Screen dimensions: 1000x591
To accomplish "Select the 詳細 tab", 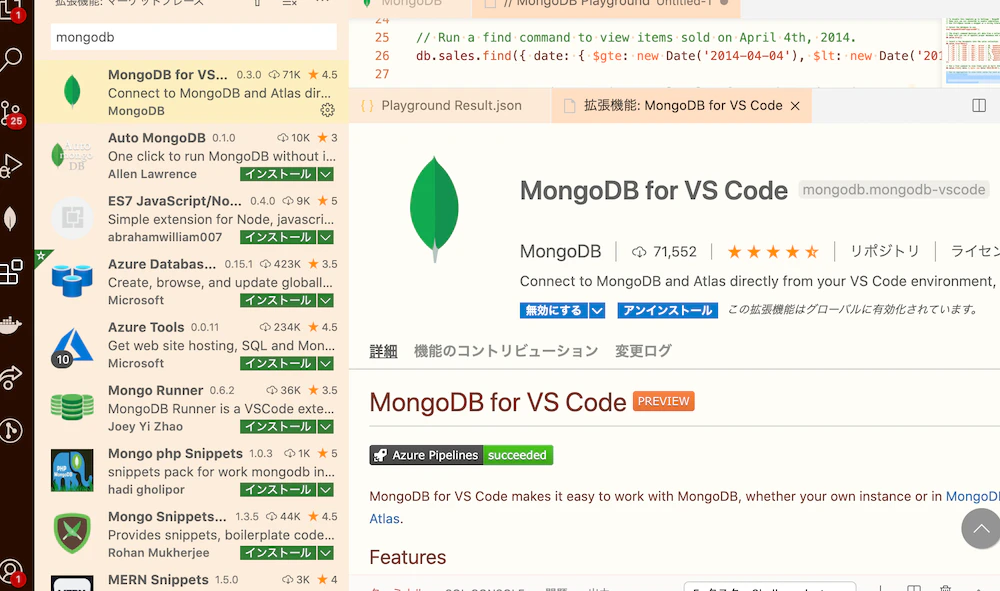I will tap(383, 351).
